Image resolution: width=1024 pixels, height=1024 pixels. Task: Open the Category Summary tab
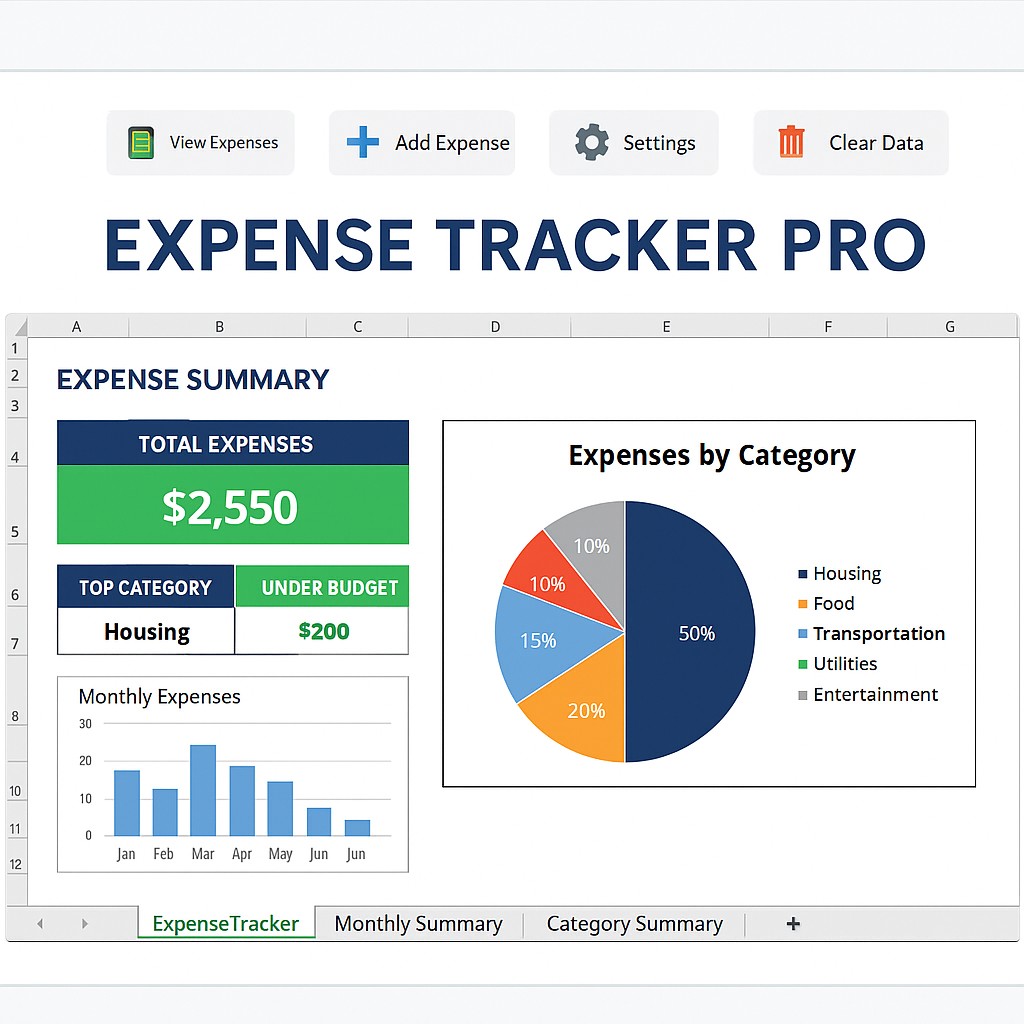pos(633,923)
